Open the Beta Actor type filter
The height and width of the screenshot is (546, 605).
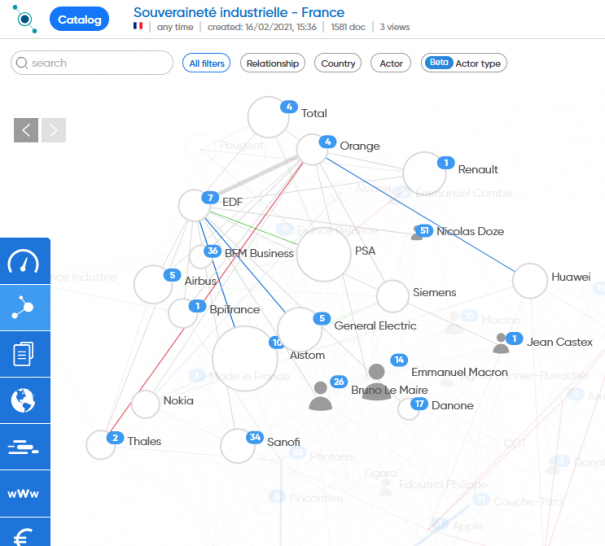click(464, 63)
